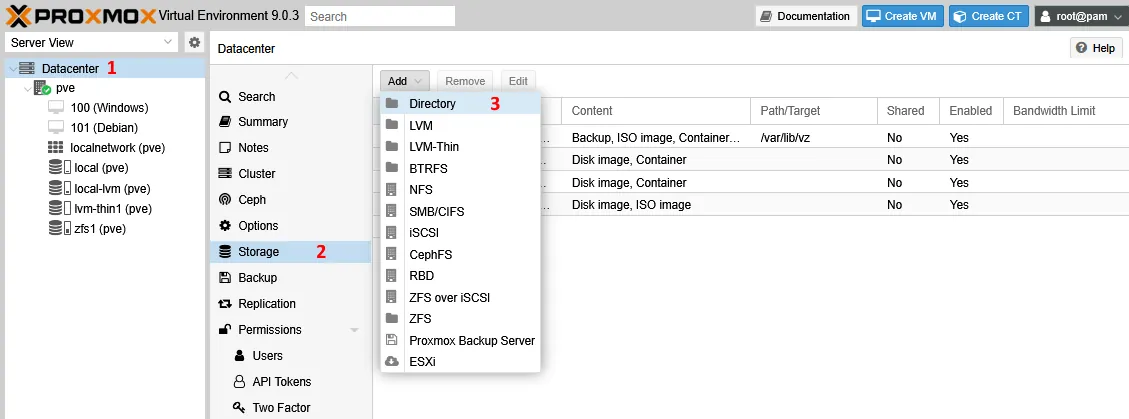Screen dimensions: 1129x419
Task: Collapse the Datacenter tree node
Action: point(12,69)
